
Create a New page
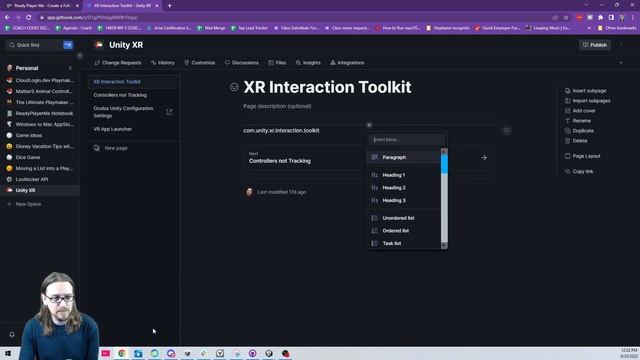[111, 148]
